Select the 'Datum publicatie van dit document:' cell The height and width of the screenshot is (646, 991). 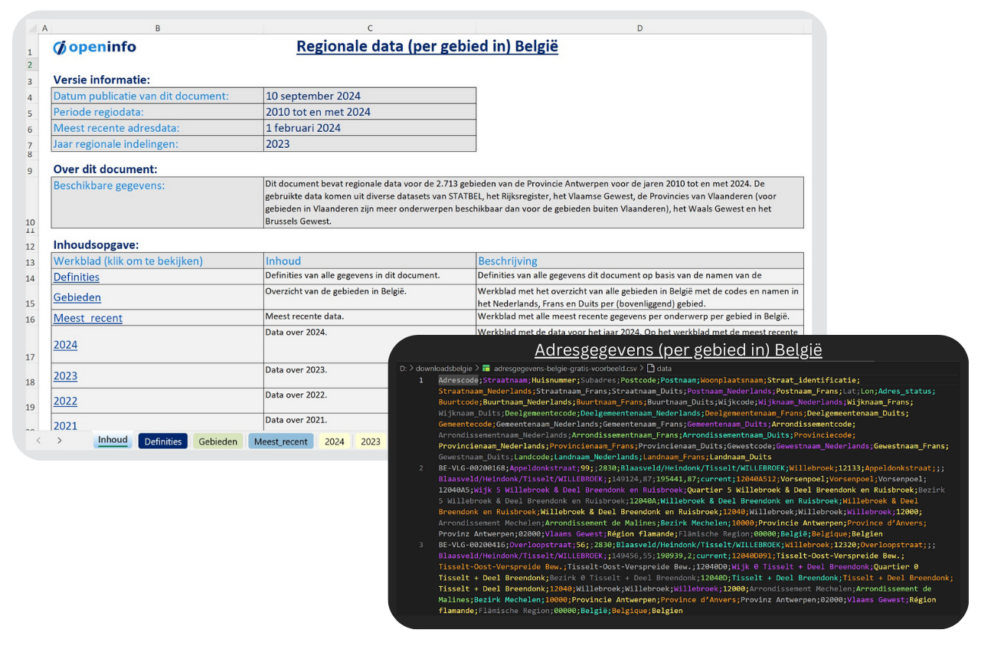pyautogui.click(x=157, y=96)
